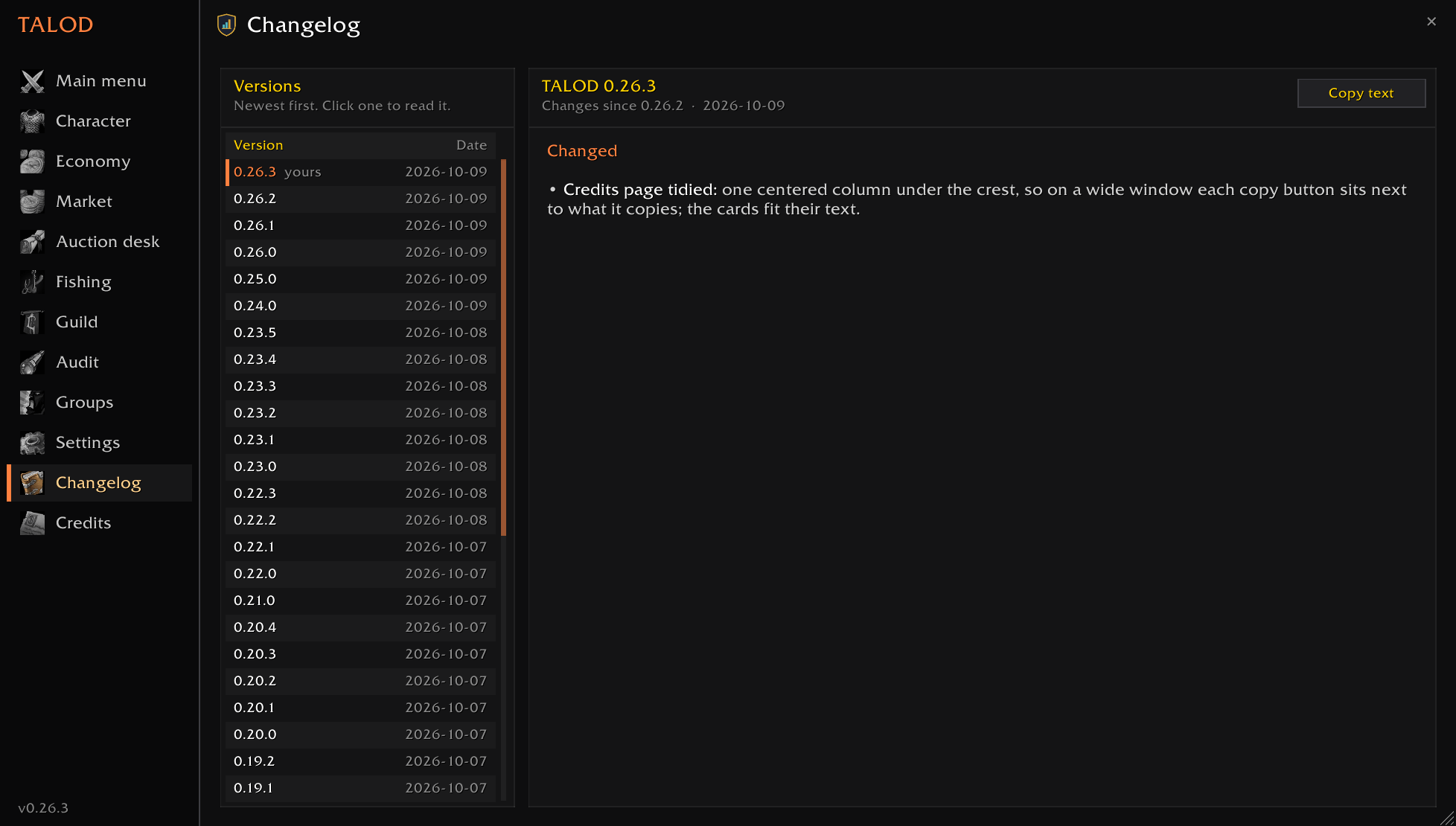Image resolution: width=1456 pixels, height=826 pixels.
Task: Open version 0.20.0 notes
Action: tap(361, 734)
